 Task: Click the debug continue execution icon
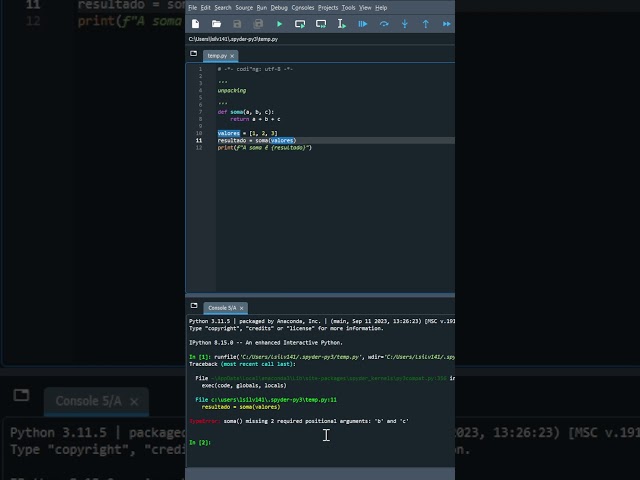(447, 24)
